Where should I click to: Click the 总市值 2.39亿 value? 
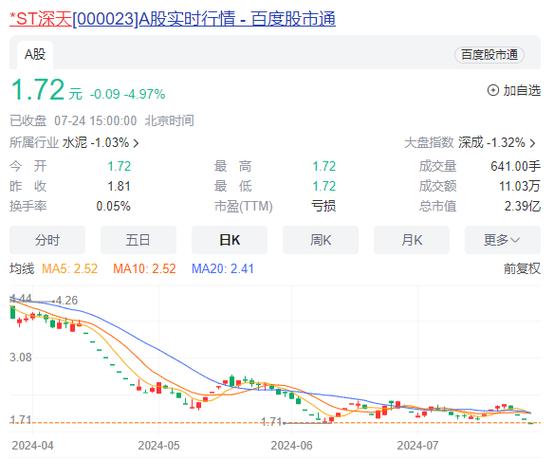pyautogui.click(x=523, y=206)
